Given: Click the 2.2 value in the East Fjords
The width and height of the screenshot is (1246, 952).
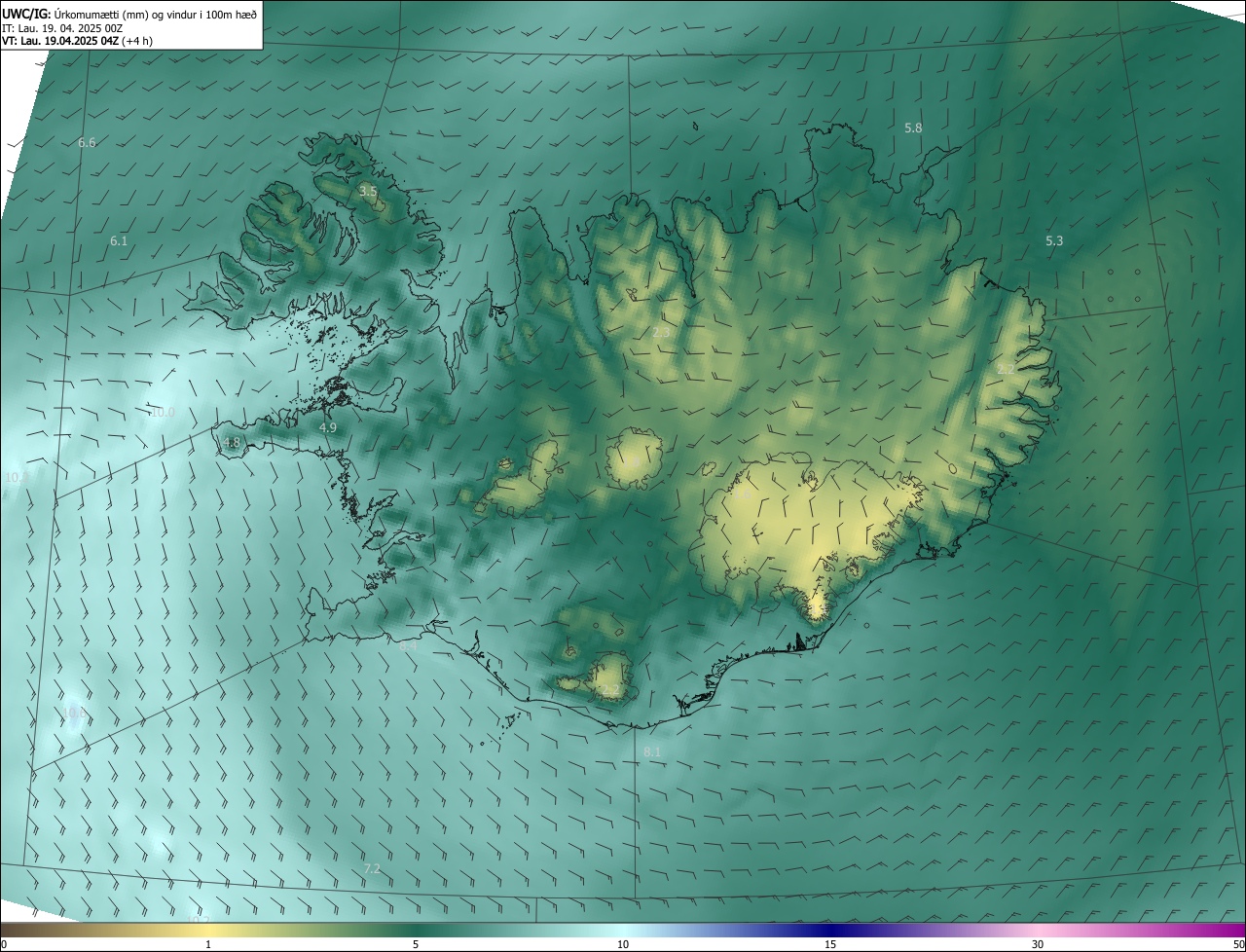Looking at the screenshot, I should click(x=1007, y=369).
